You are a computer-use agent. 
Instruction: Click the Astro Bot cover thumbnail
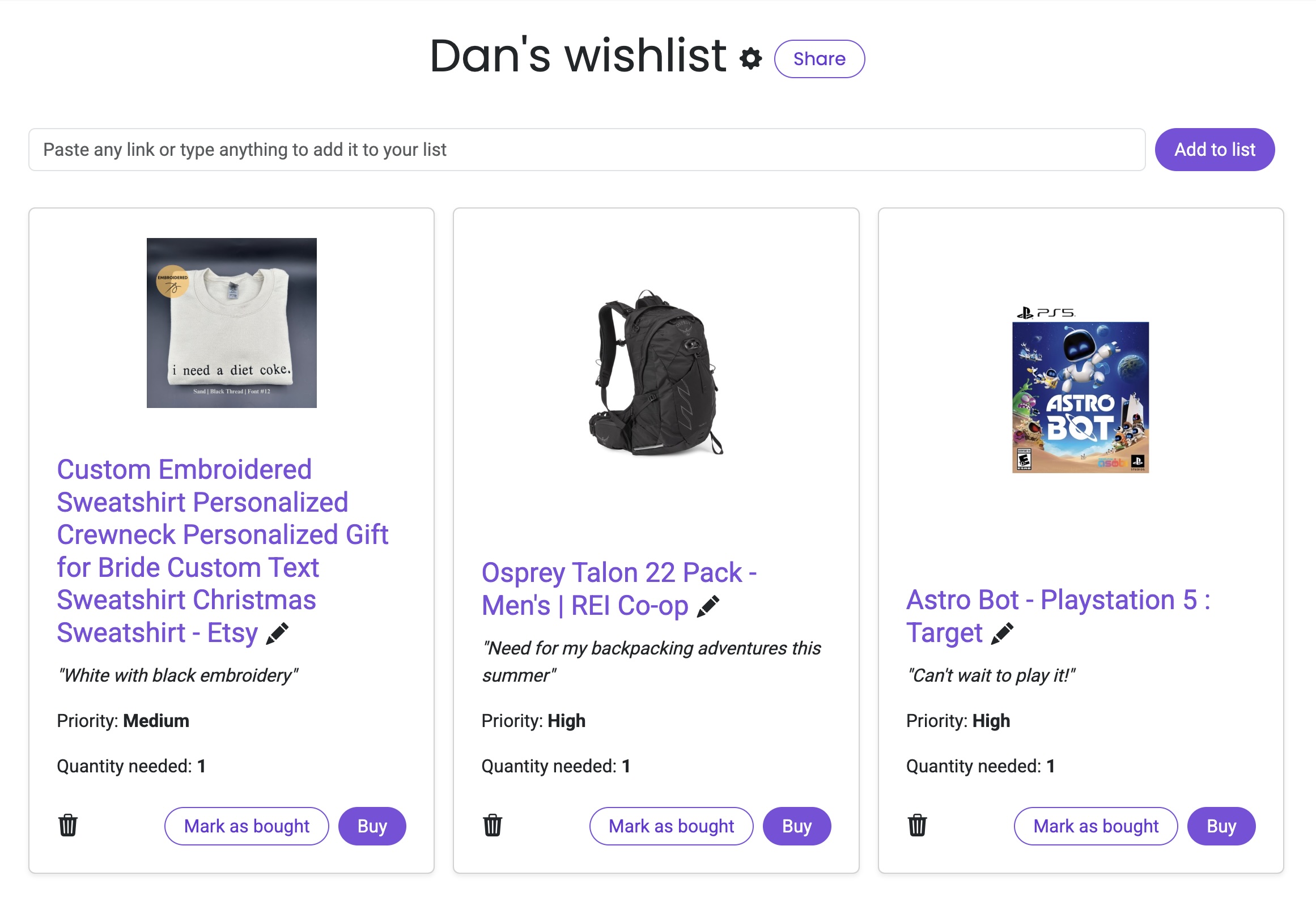1080,391
